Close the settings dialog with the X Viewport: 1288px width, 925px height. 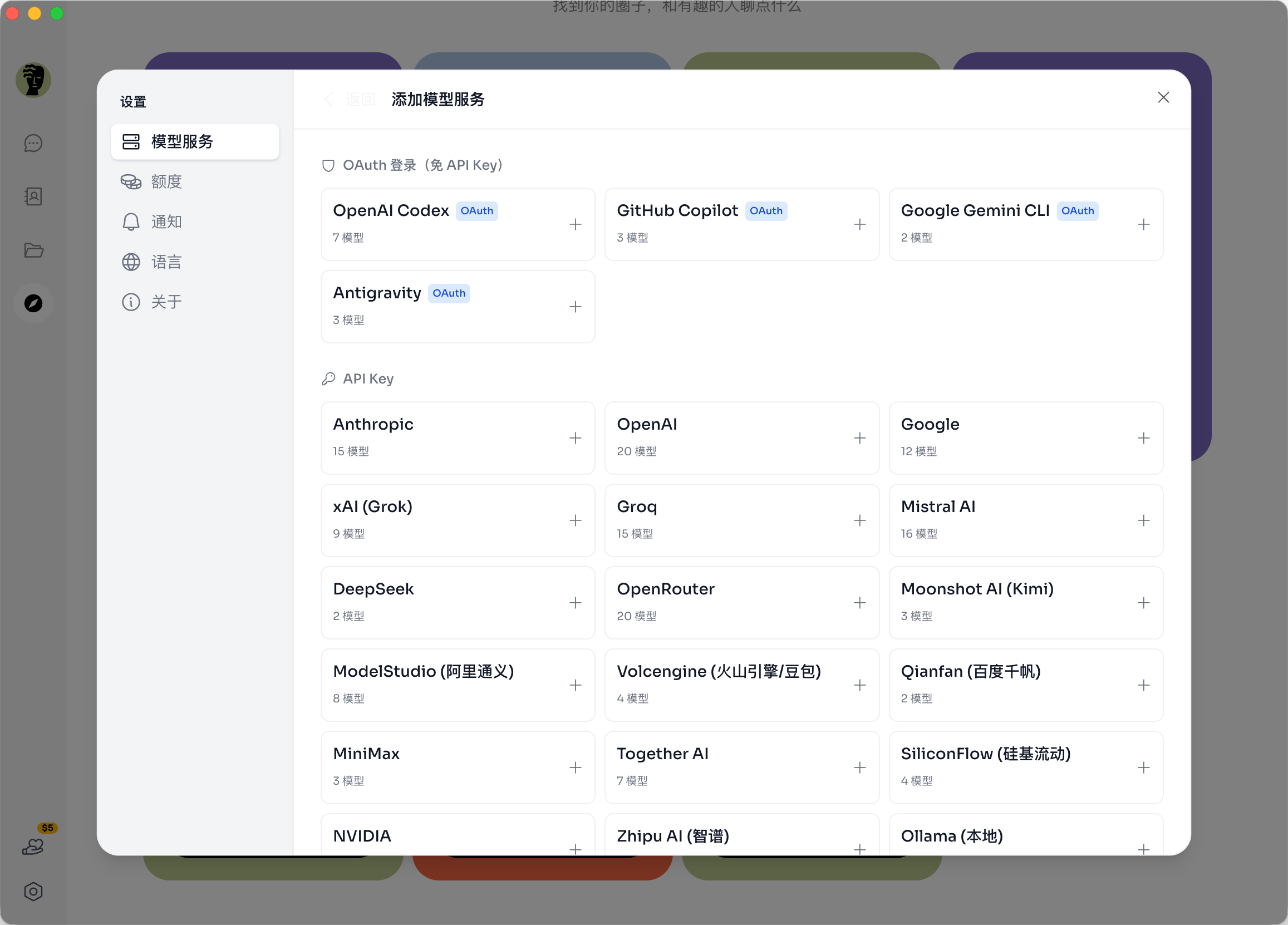(1163, 97)
